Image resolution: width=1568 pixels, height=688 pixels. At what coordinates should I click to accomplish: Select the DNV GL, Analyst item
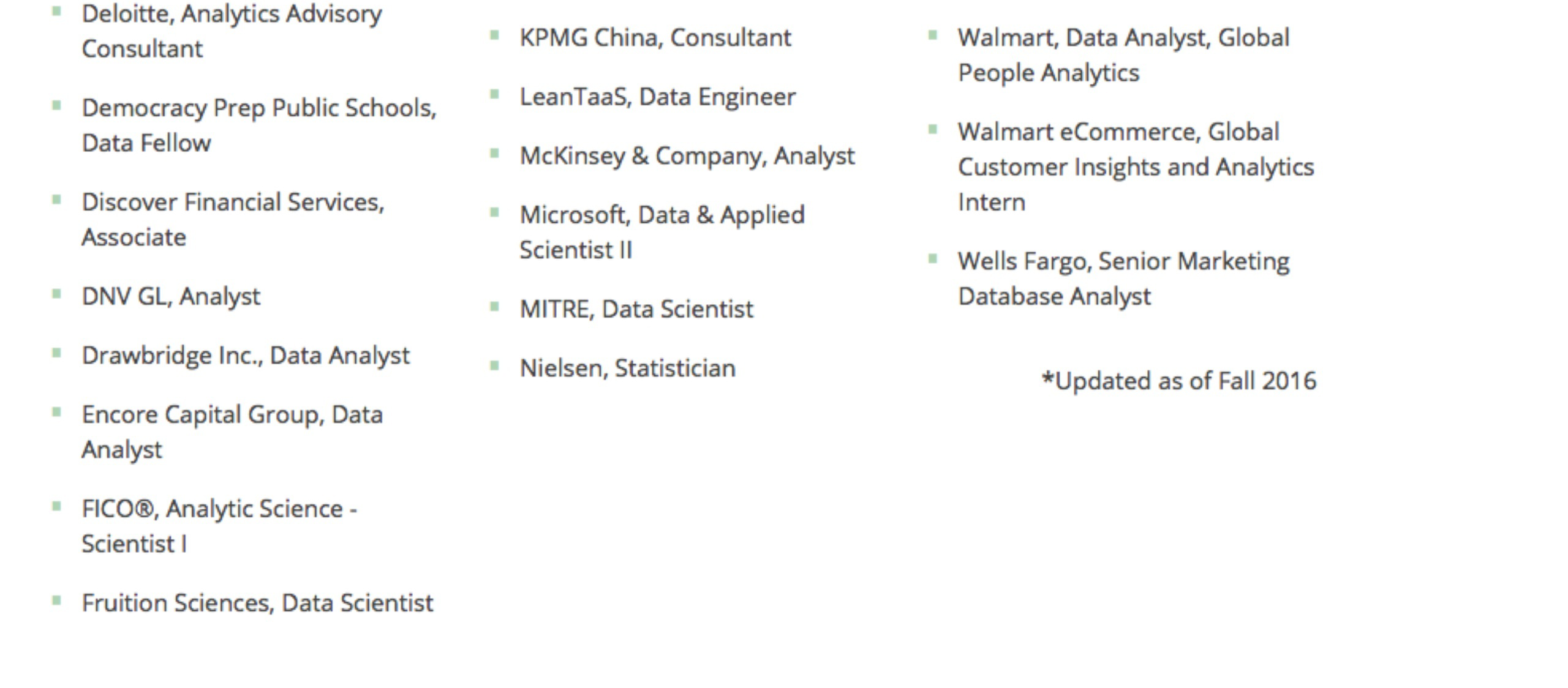tap(171, 296)
